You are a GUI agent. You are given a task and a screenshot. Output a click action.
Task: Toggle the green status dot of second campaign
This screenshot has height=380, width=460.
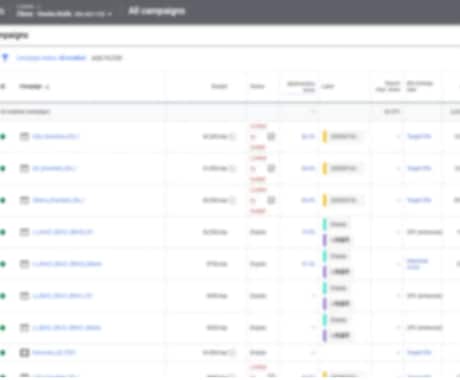[x=3, y=168]
